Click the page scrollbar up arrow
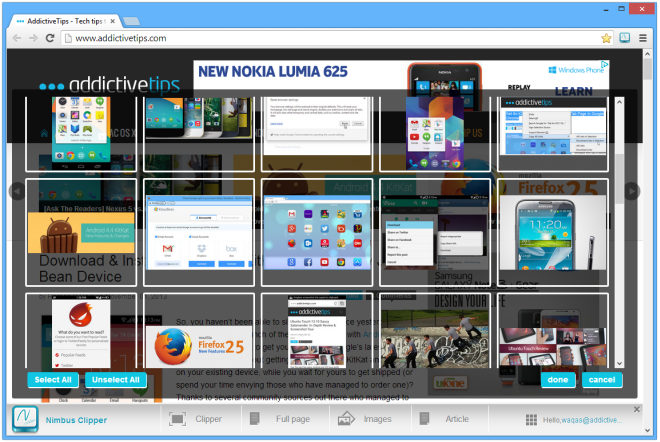The image size is (660, 442). click(647, 54)
